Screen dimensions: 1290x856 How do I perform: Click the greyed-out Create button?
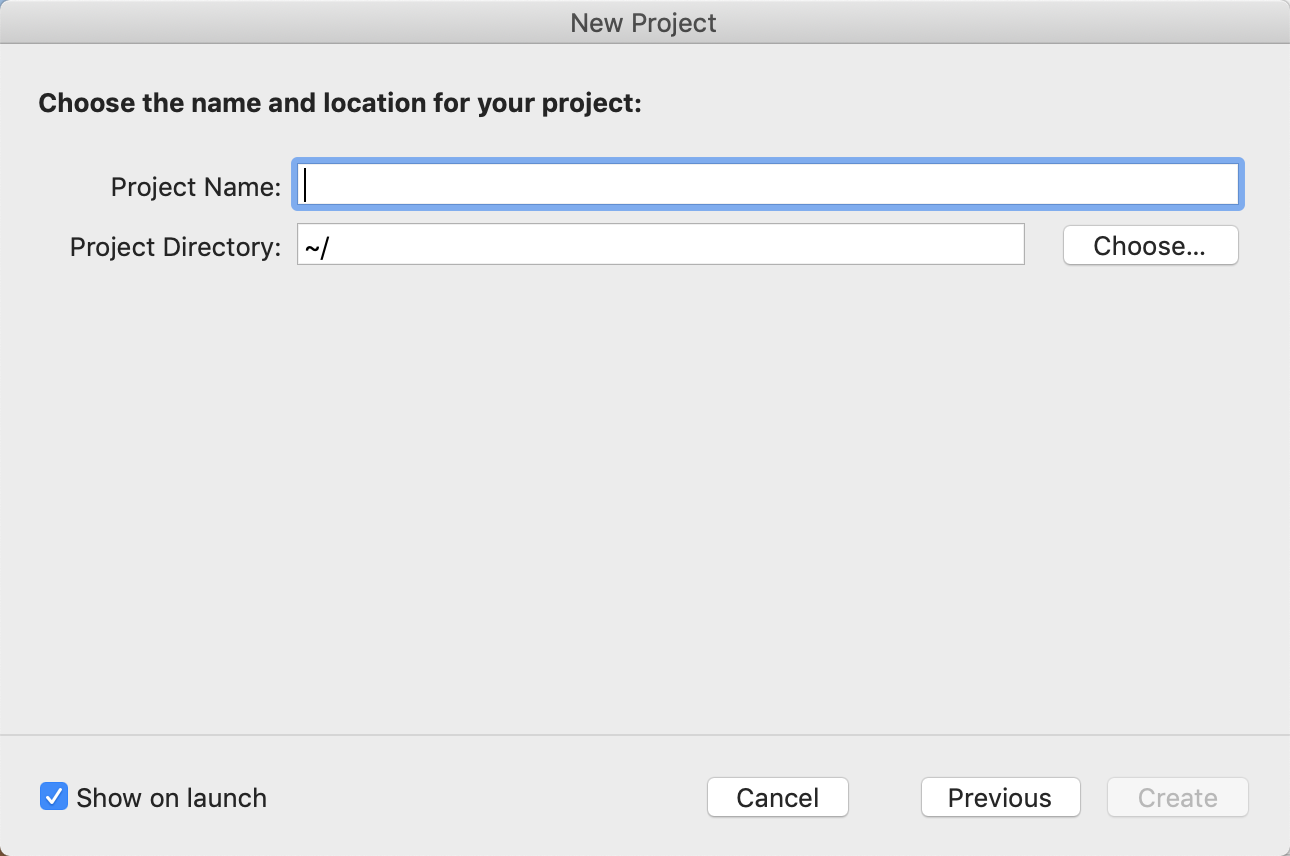1178,798
